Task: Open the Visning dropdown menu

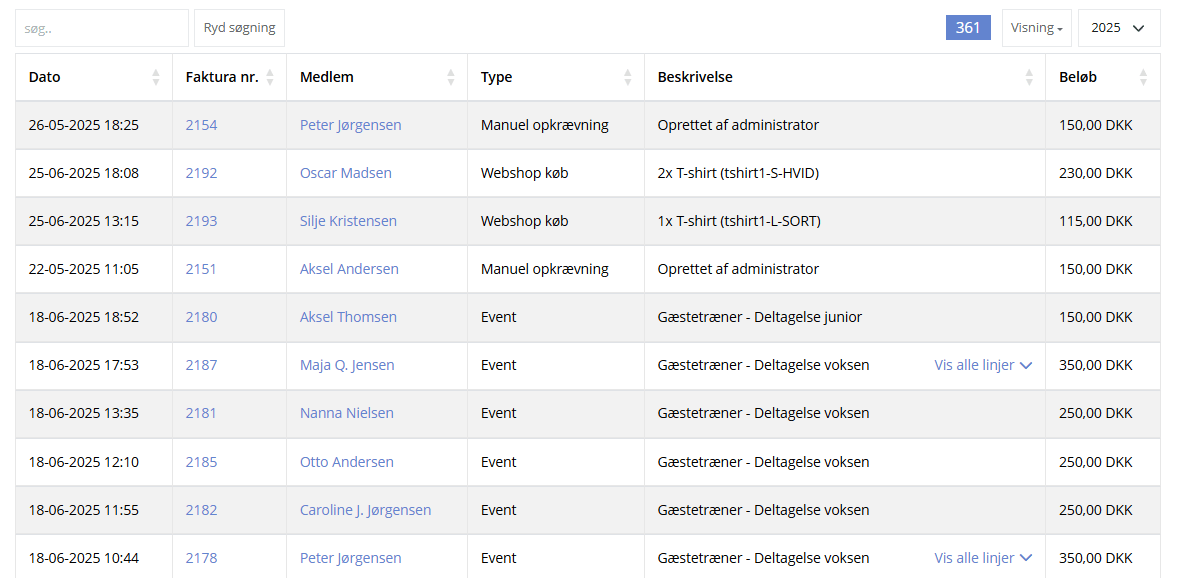Action: 1037,28
